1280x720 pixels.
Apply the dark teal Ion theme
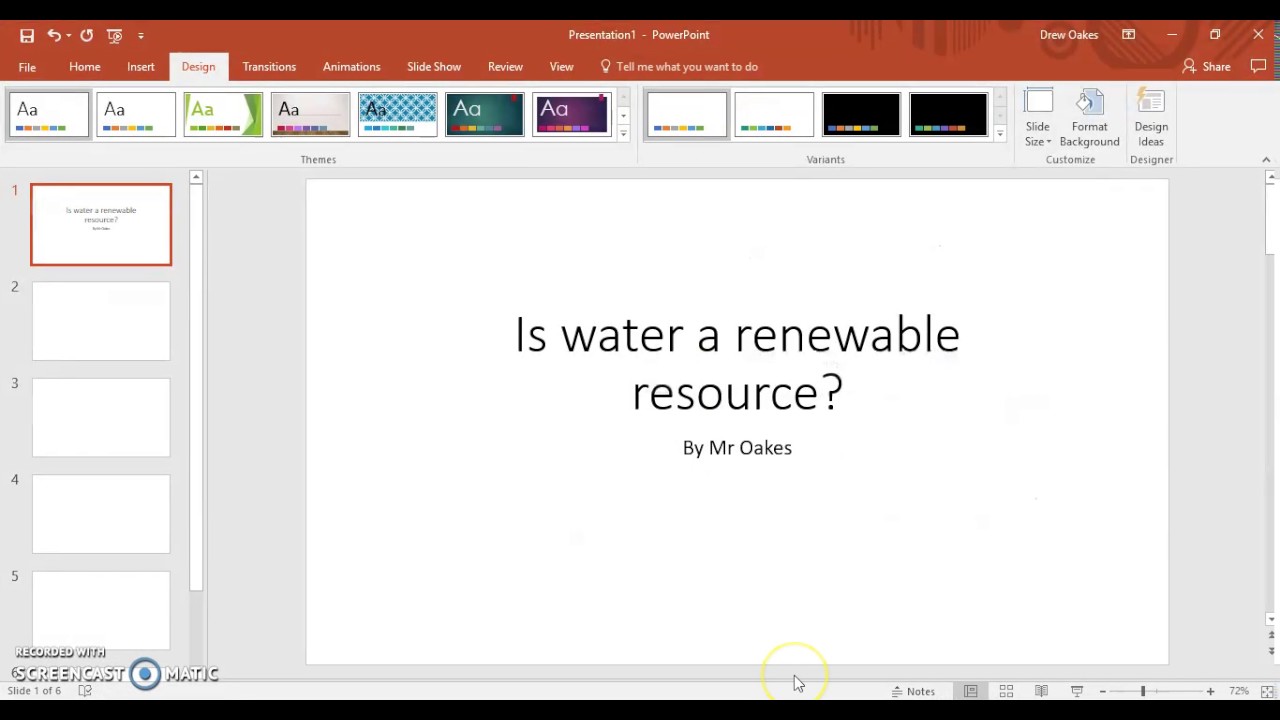click(x=484, y=115)
